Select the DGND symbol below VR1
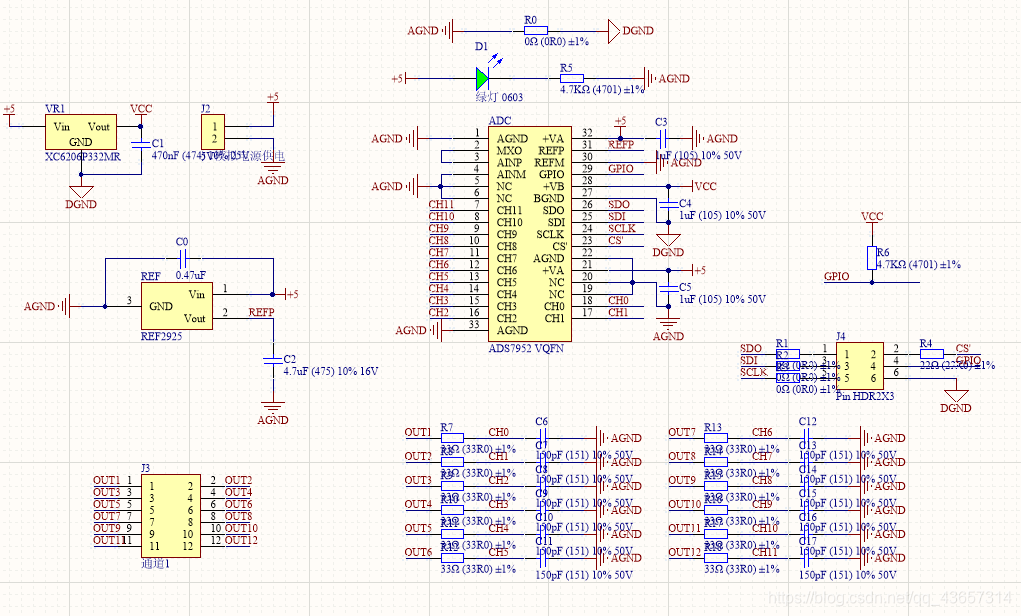This screenshot has width=1021, height=616. coord(81,193)
